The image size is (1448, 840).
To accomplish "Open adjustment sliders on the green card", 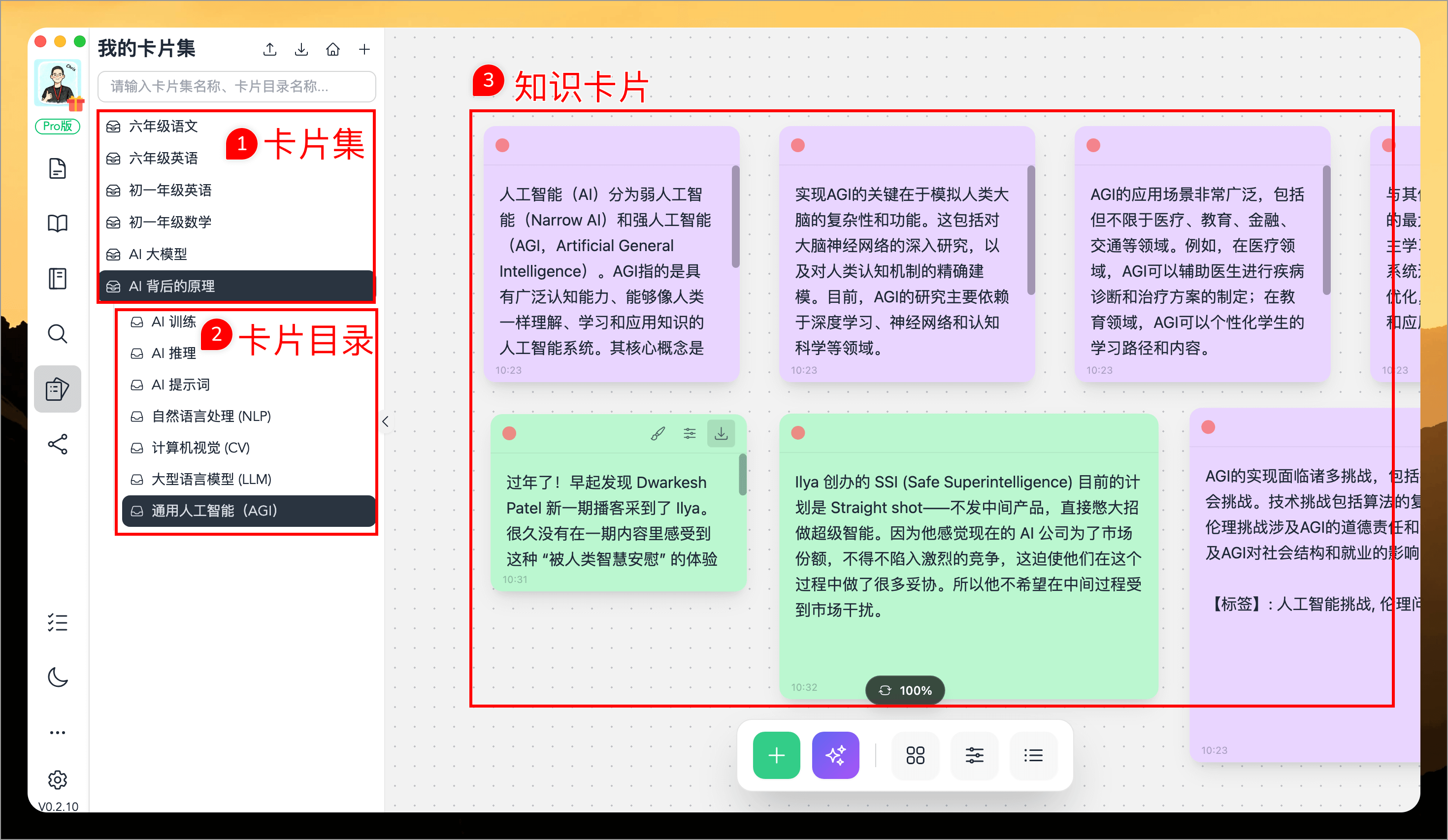I will [x=689, y=433].
